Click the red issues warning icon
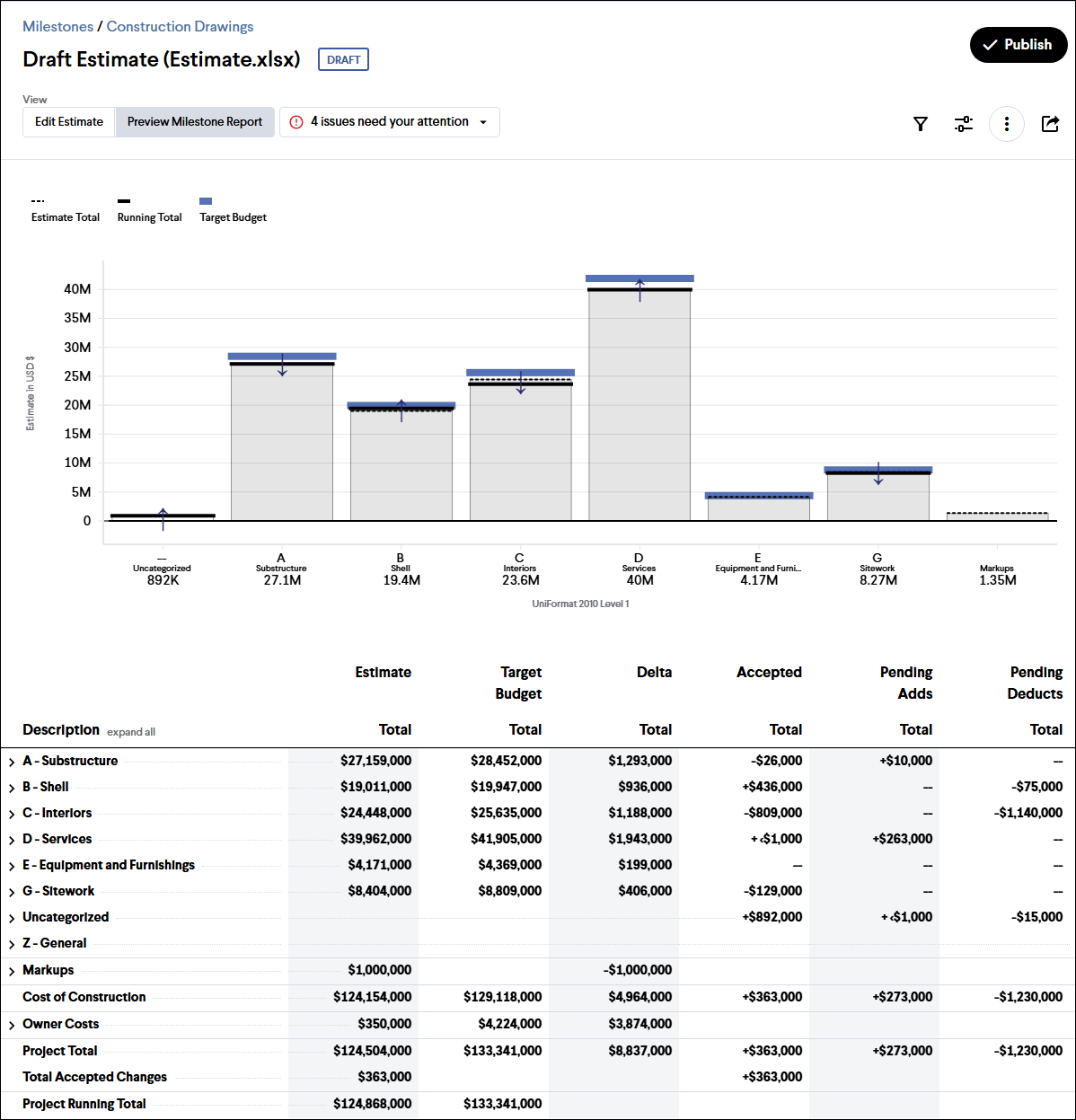The width and height of the screenshot is (1076, 1120). 296,122
